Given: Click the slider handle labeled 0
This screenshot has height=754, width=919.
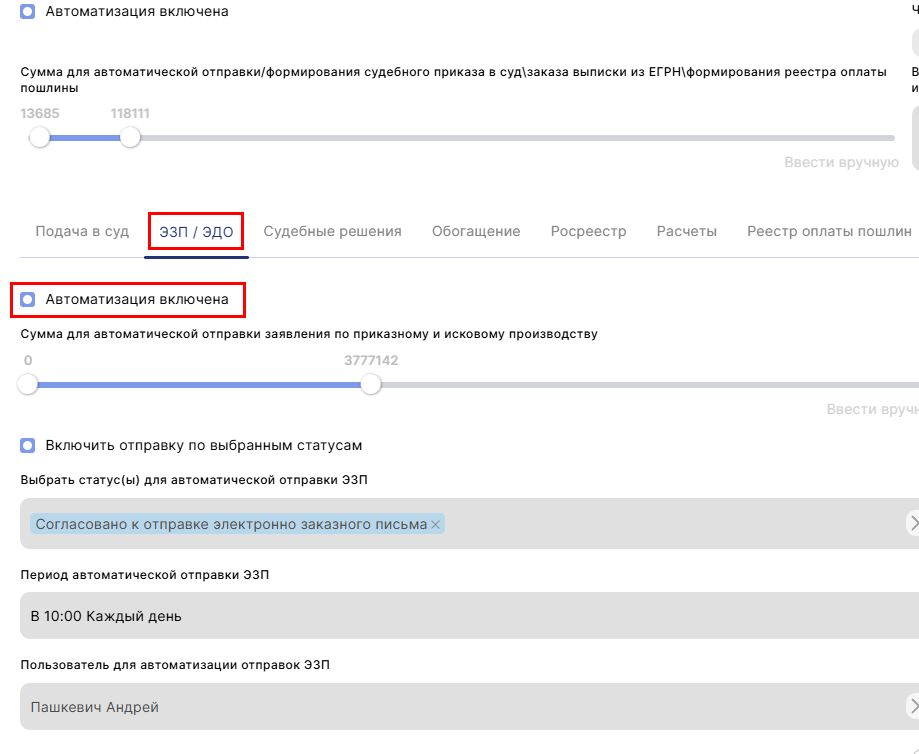Looking at the screenshot, I should [28, 384].
